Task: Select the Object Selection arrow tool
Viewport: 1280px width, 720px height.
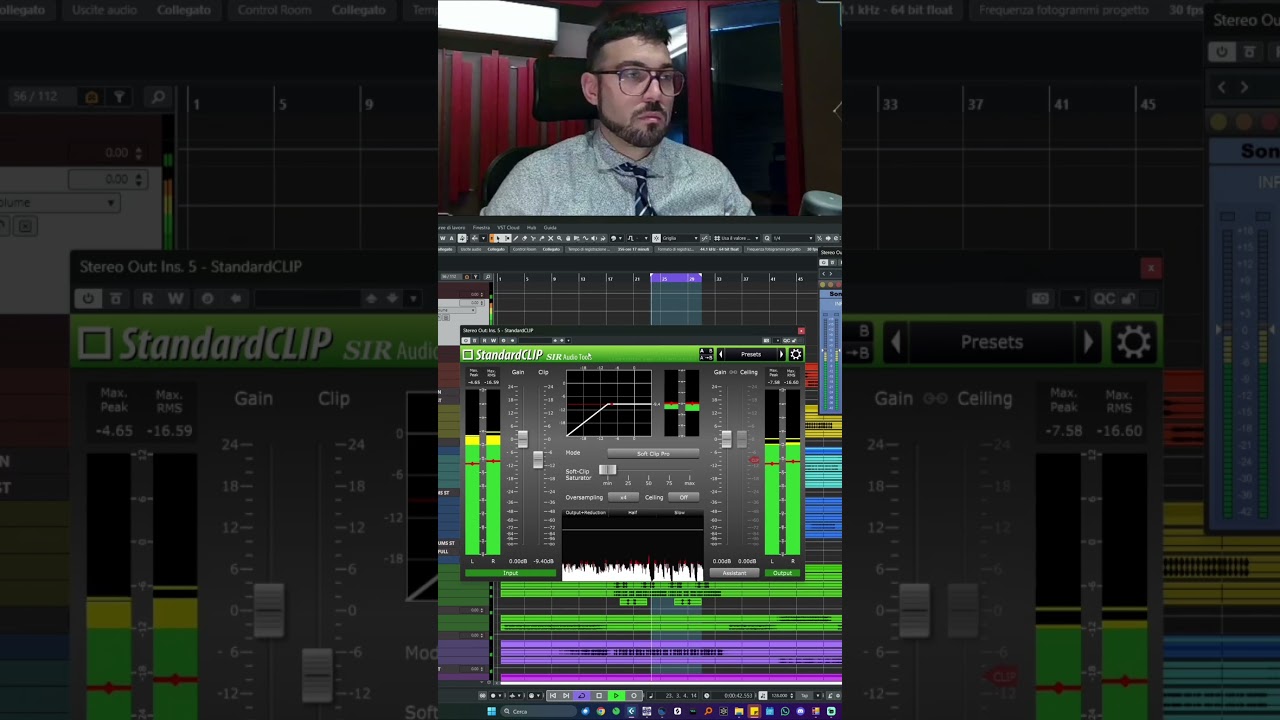Action: 499,238
